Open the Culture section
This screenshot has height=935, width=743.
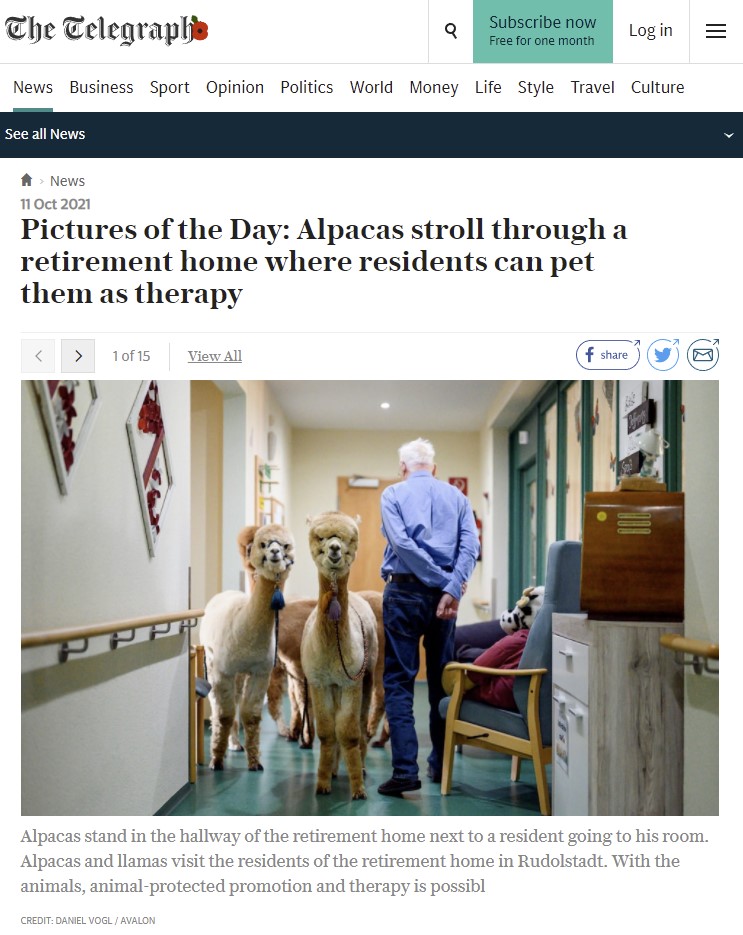657,87
